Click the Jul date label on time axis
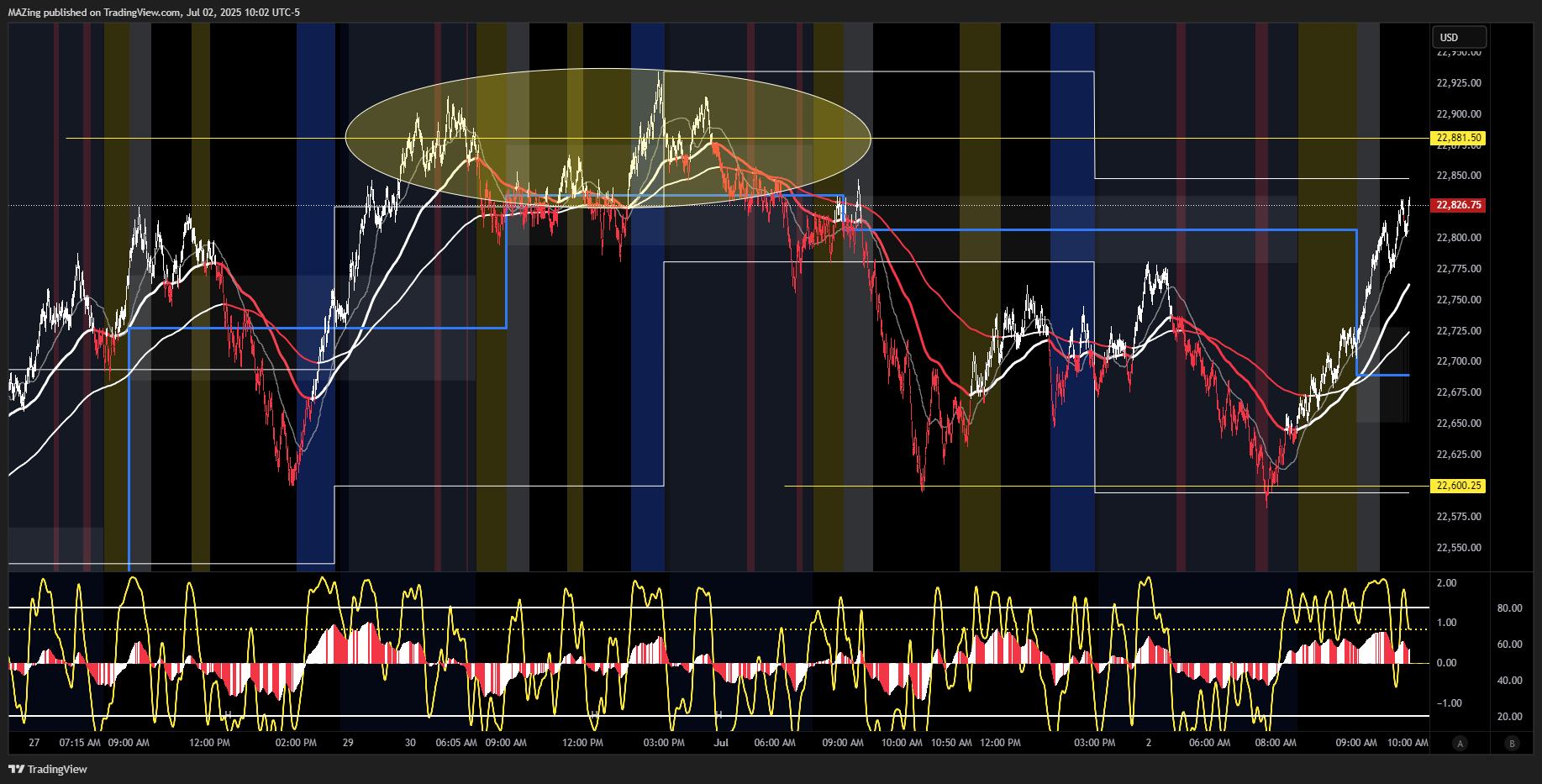Image resolution: width=1542 pixels, height=784 pixels. [721, 743]
